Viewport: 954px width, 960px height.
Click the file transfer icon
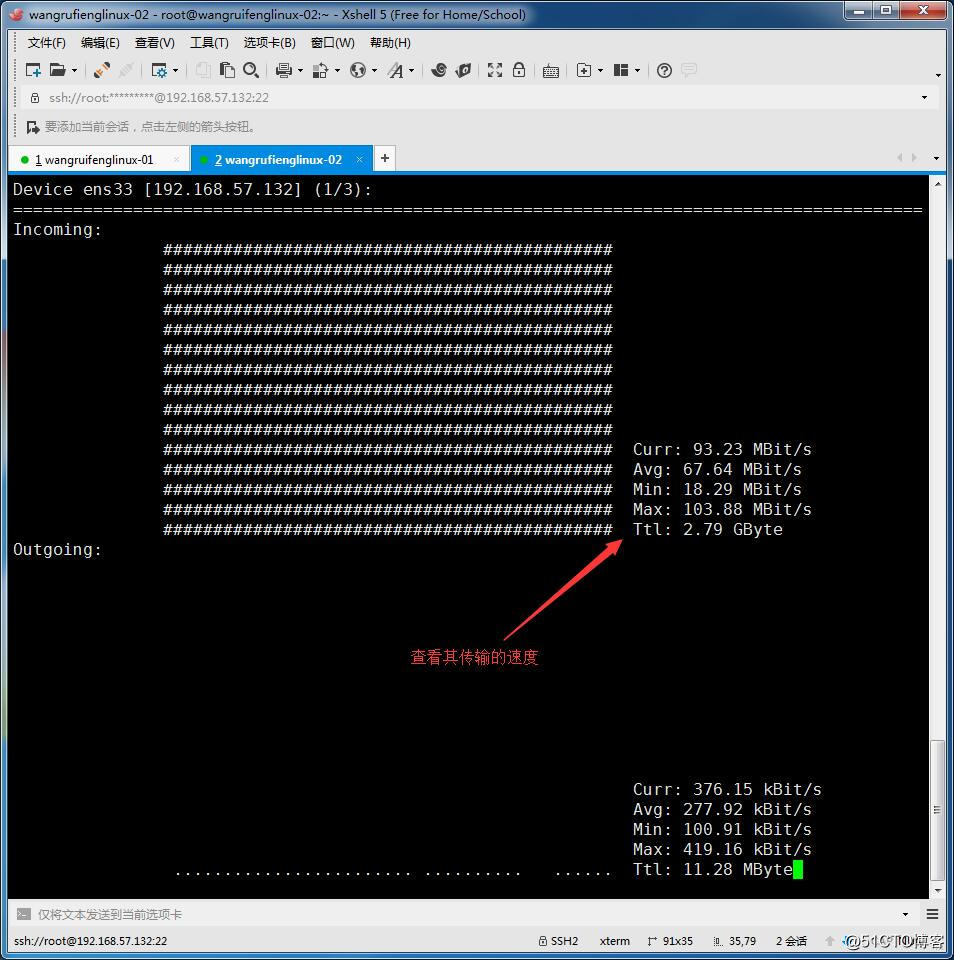point(320,70)
